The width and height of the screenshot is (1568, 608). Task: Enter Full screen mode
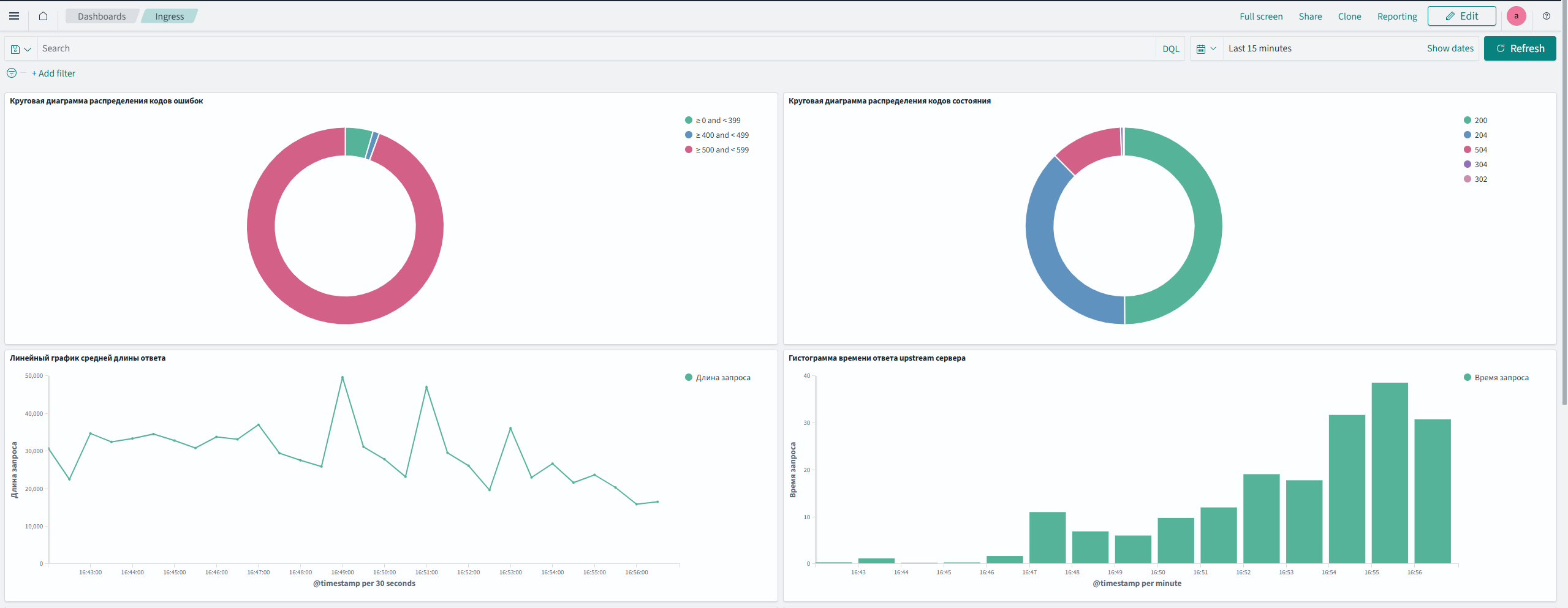point(1260,17)
